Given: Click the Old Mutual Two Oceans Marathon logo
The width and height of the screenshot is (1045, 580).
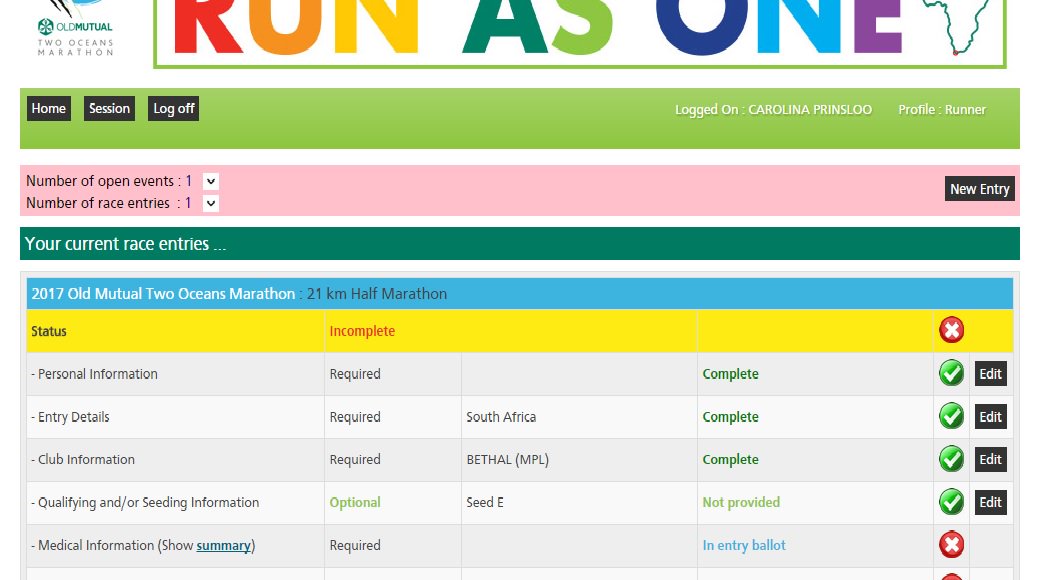Looking at the screenshot, I should (x=75, y=29).
